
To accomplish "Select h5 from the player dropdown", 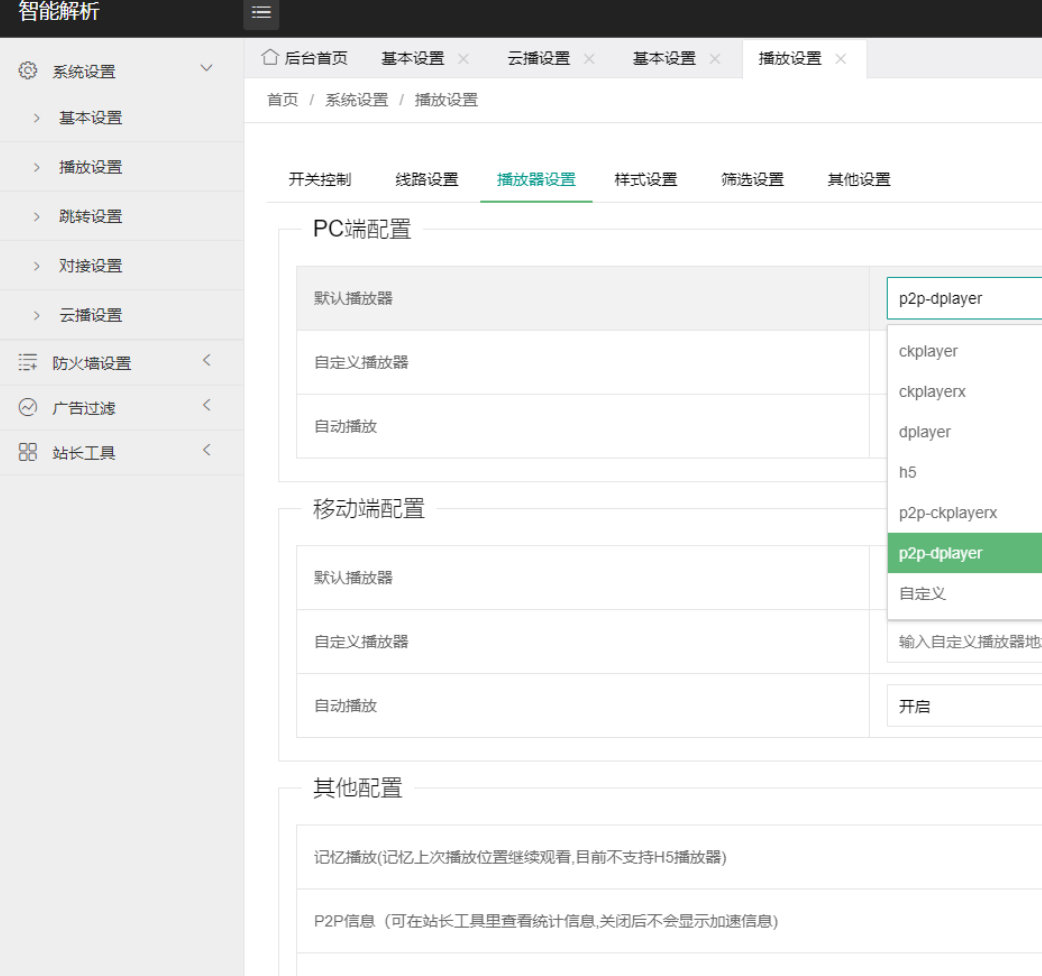I will tap(906, 472).
